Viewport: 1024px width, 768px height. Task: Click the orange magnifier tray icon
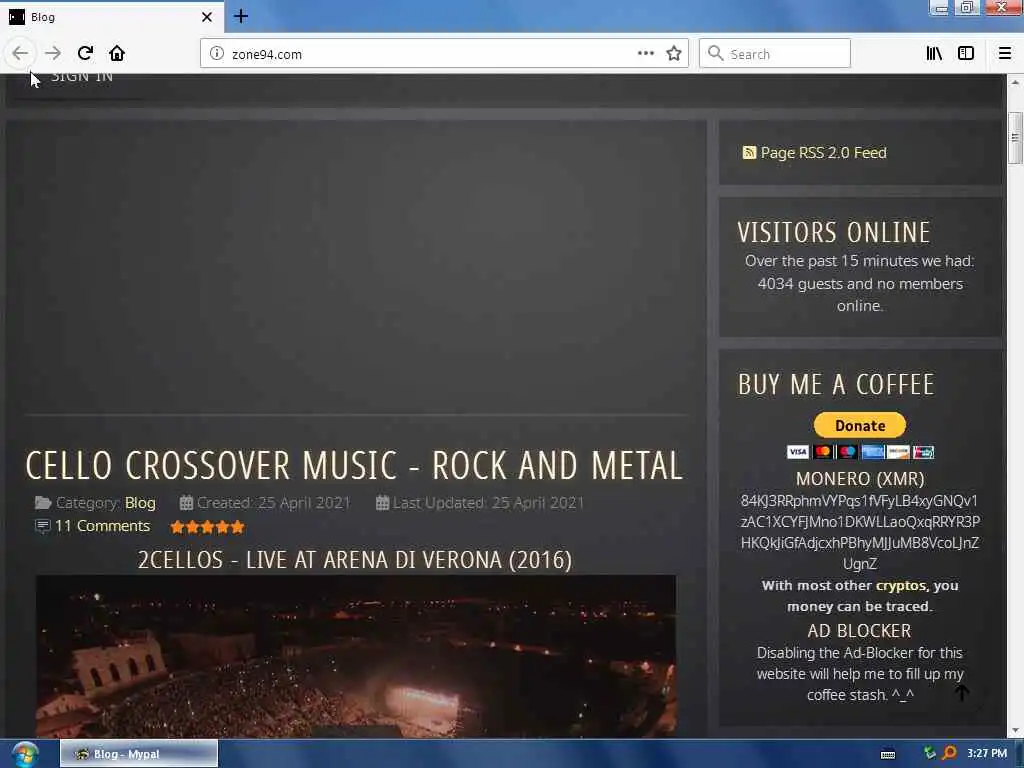tap(950, 753)
